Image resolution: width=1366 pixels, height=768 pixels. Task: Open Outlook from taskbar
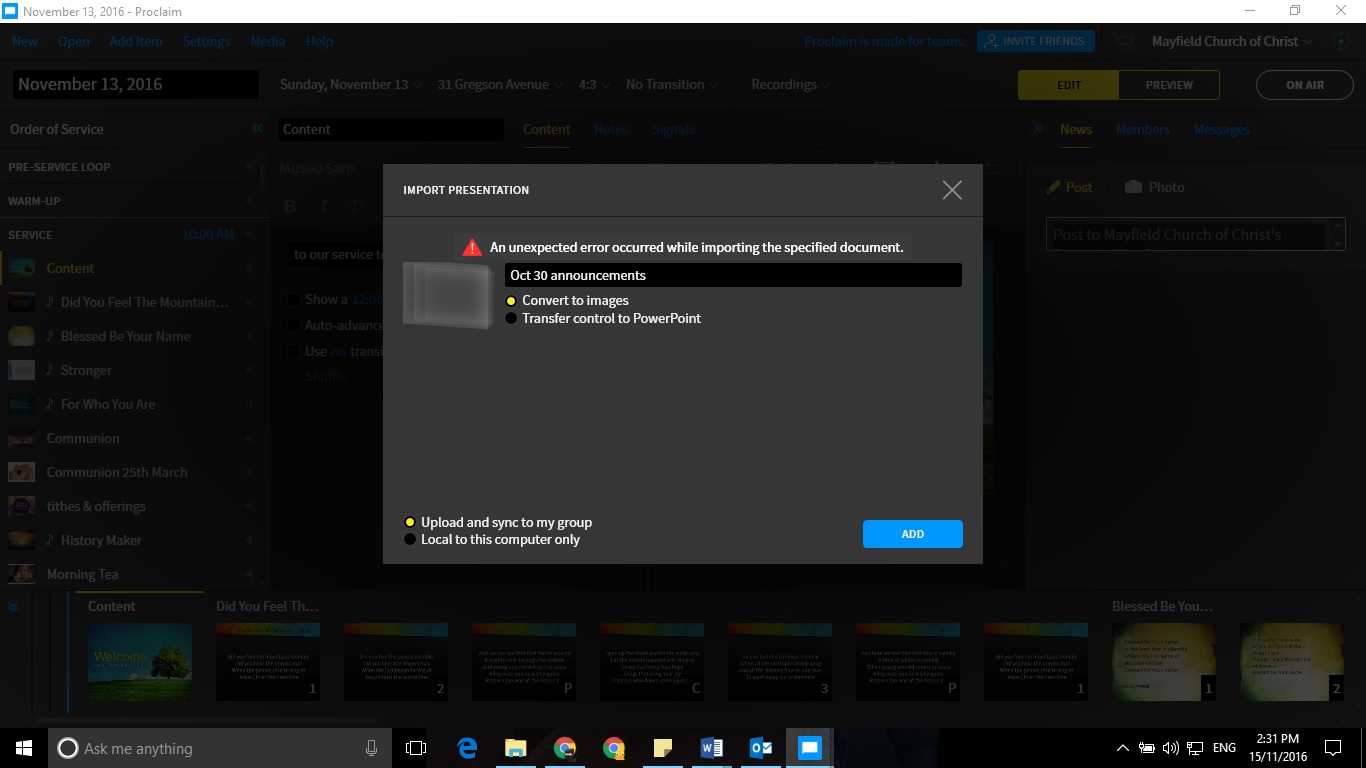tap(761, 748)
